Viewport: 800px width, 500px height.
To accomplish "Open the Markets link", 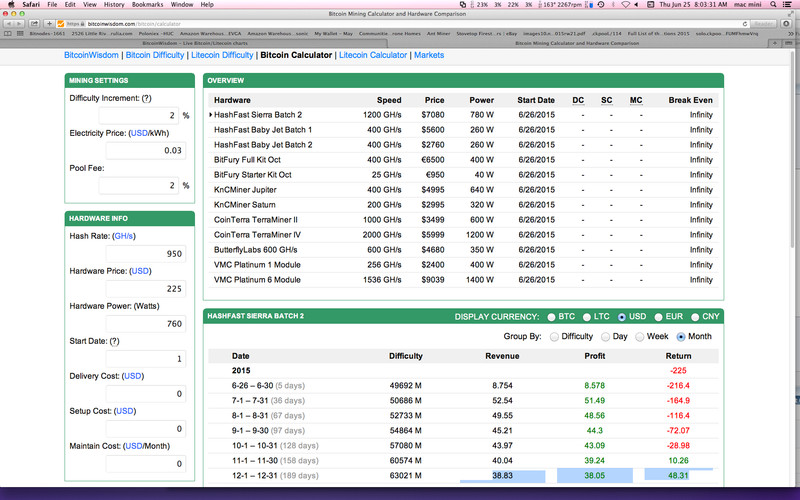I will (x=429, y=55).
